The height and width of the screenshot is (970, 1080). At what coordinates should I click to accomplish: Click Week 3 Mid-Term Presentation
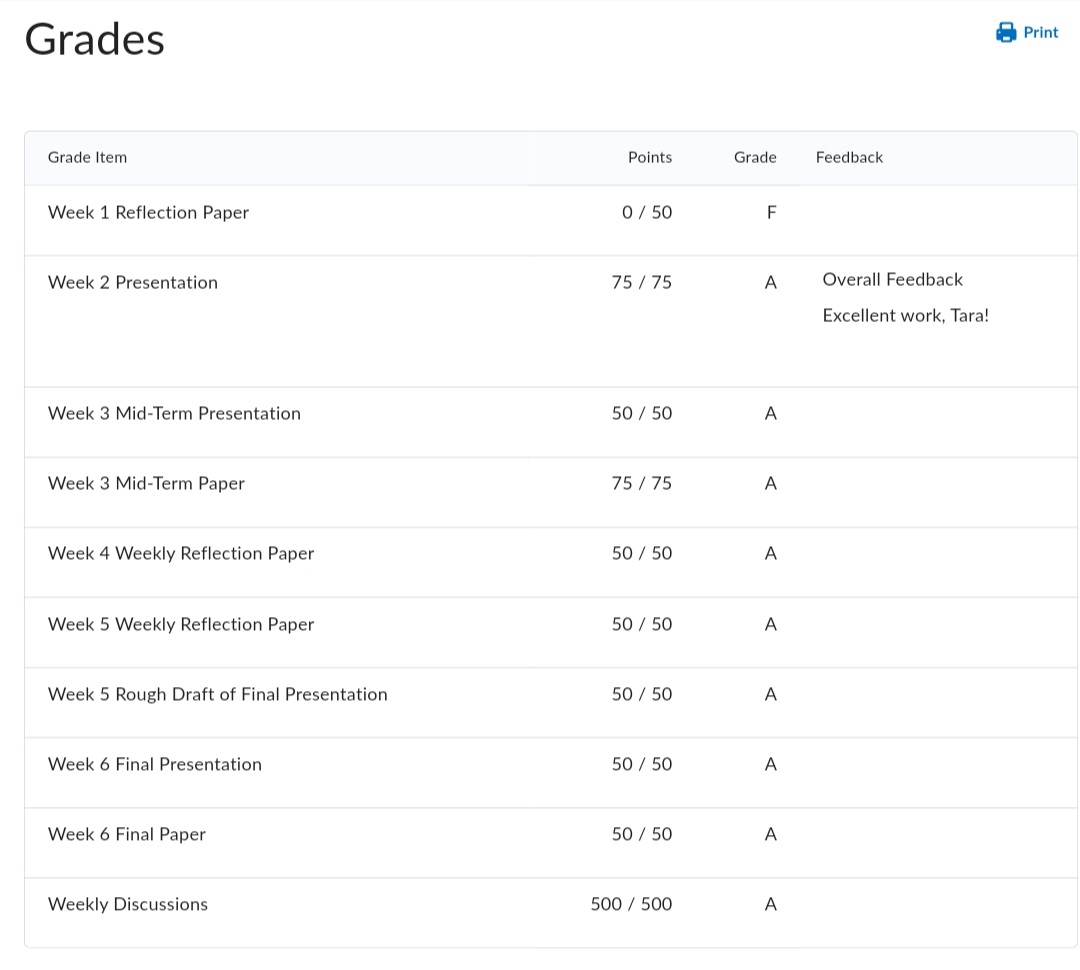[174, 413]
